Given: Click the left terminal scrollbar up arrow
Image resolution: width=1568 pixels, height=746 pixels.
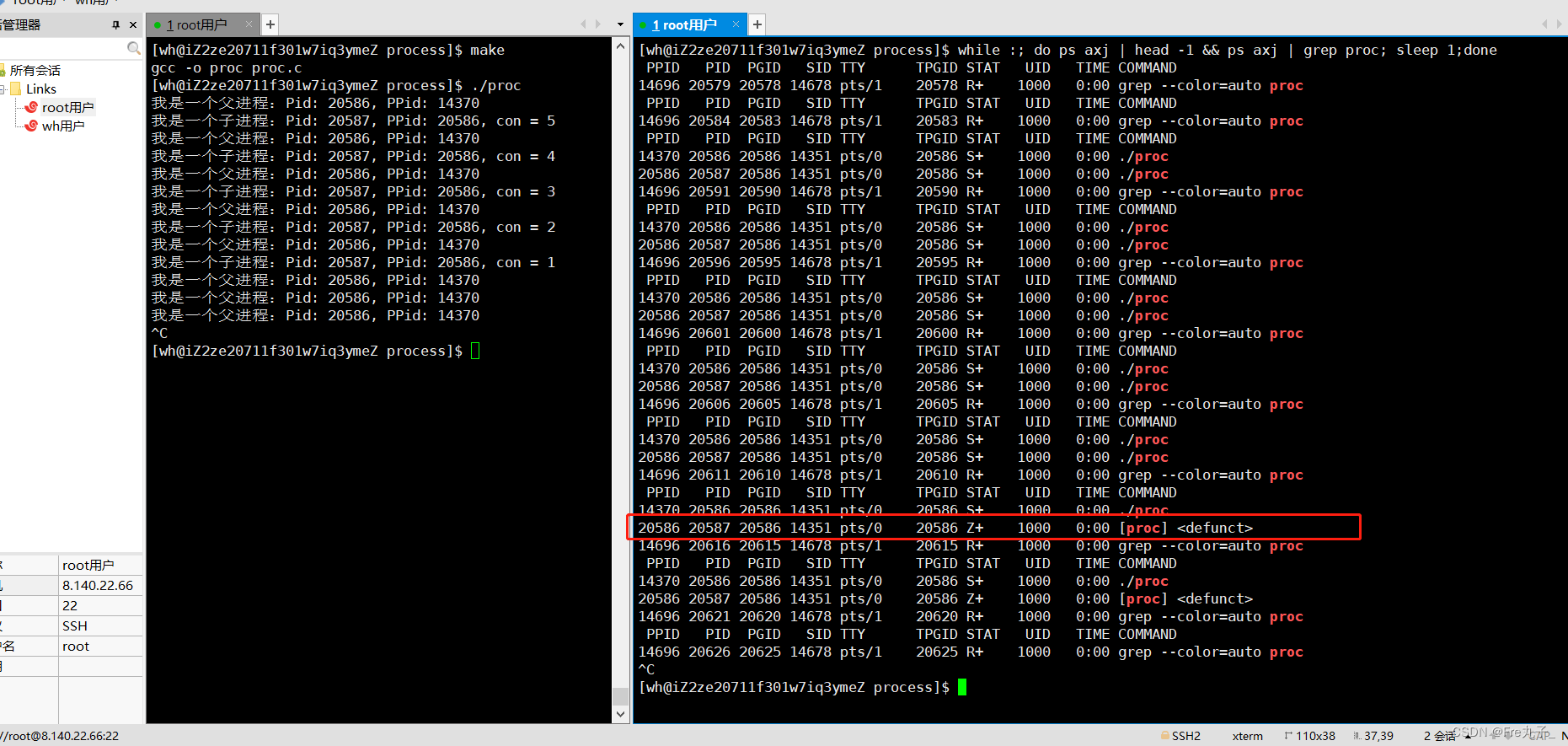Looking at the screenshot, I should pos(621,46).
